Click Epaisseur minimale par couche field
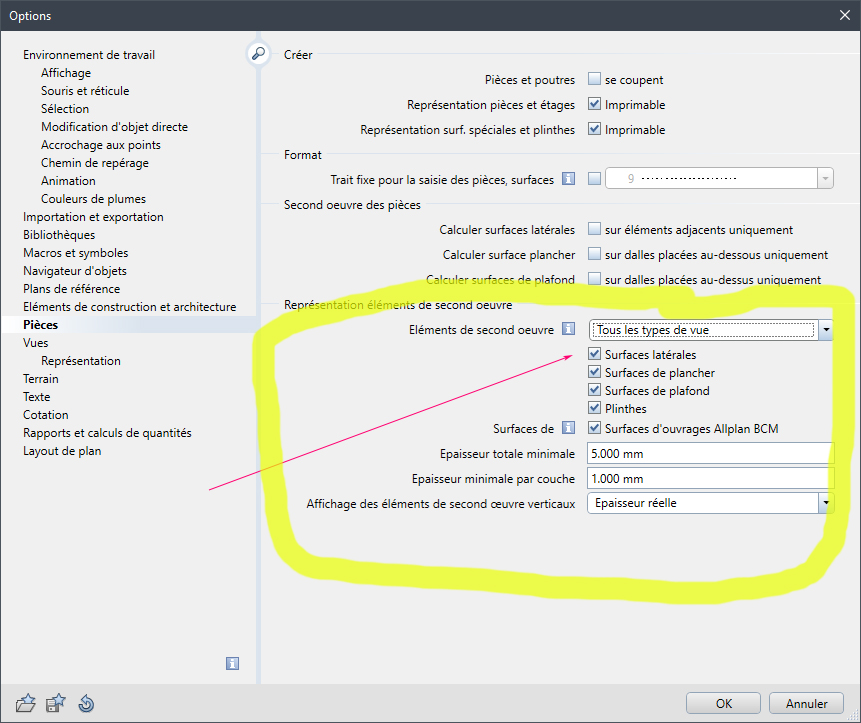Image resolution: width=861 pixels, height=723 pixels. (711, 478)
